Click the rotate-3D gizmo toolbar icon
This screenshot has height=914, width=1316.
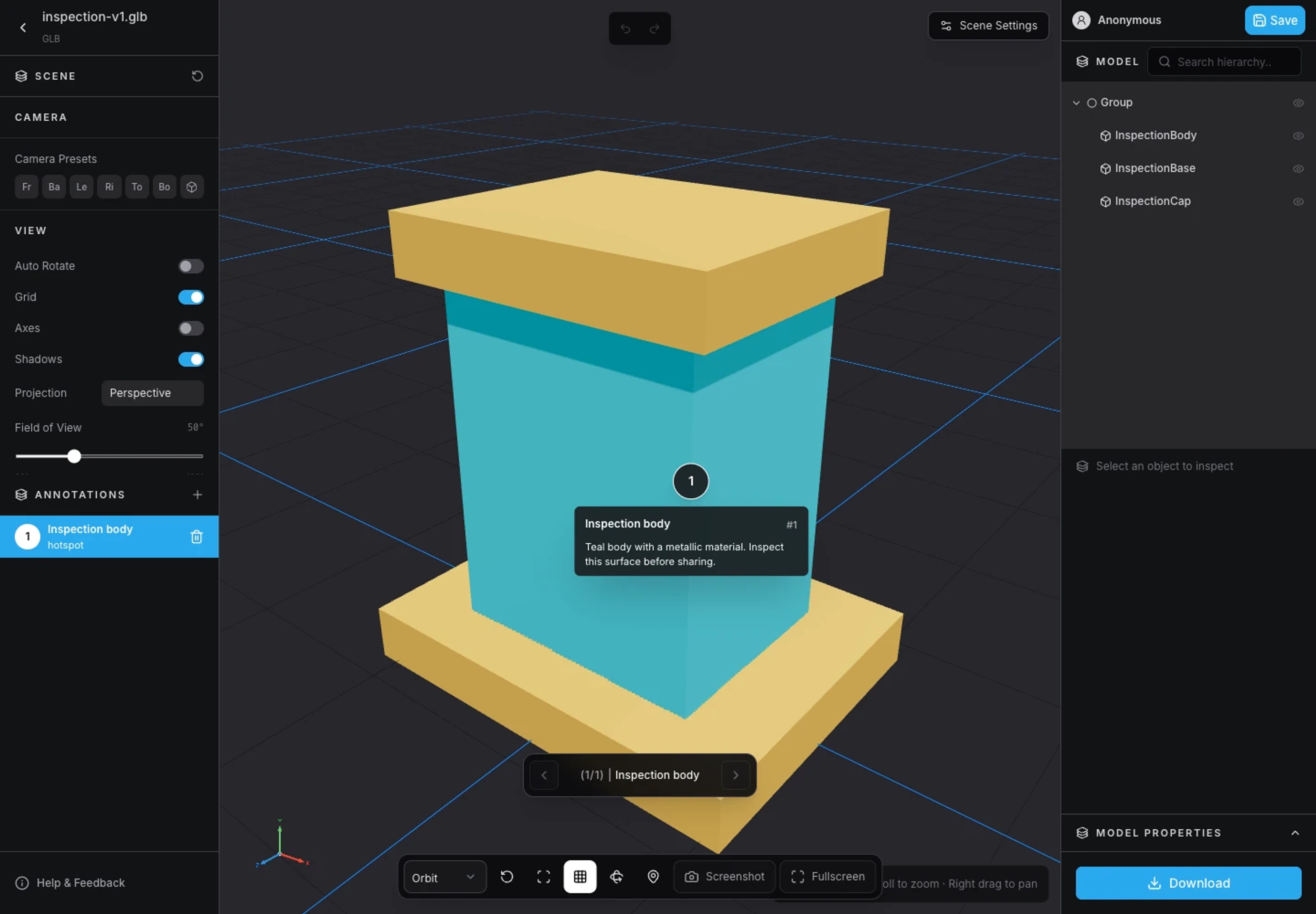click(x=616, y=877)
